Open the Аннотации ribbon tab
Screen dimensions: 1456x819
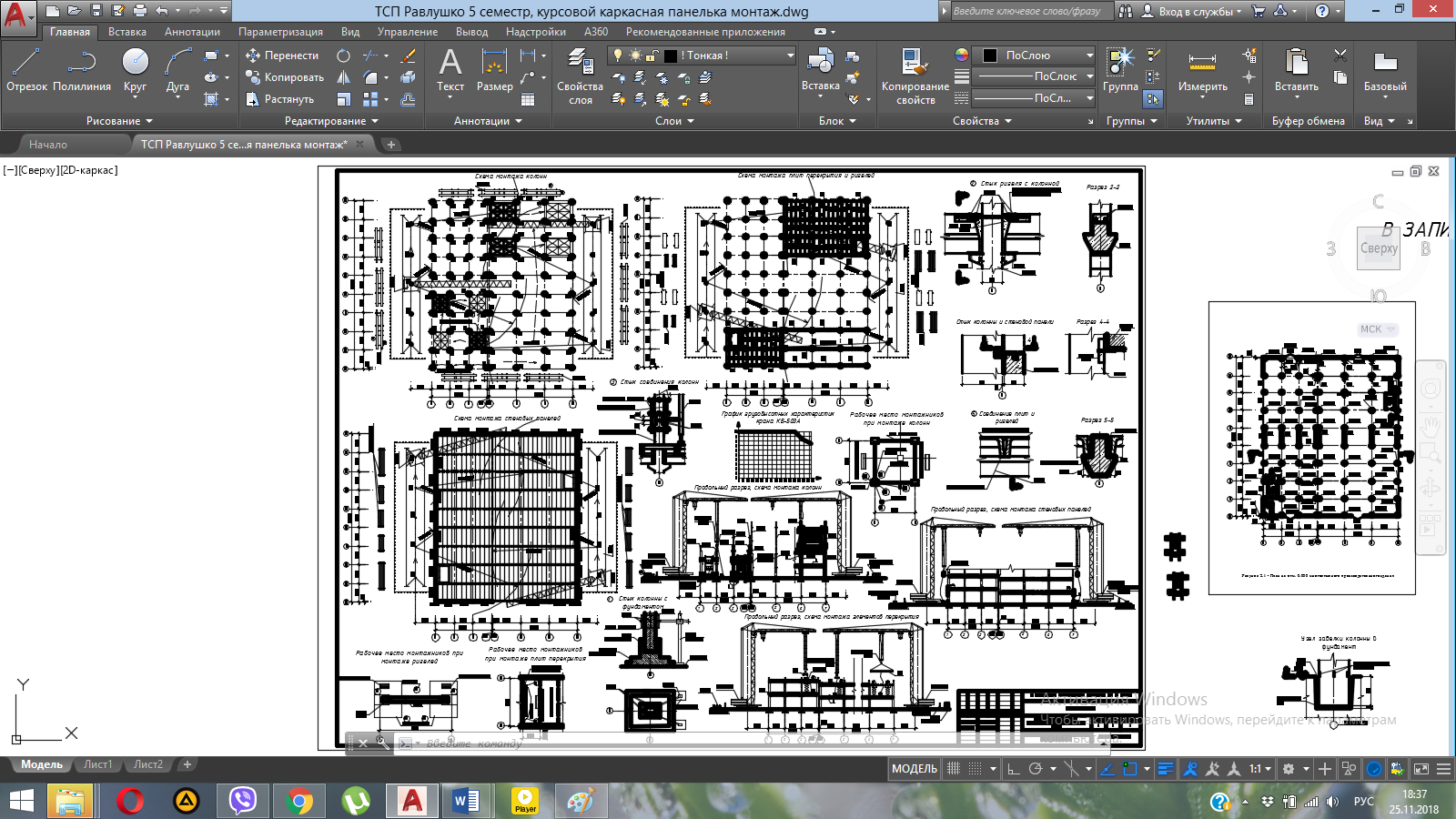[192, 32]
